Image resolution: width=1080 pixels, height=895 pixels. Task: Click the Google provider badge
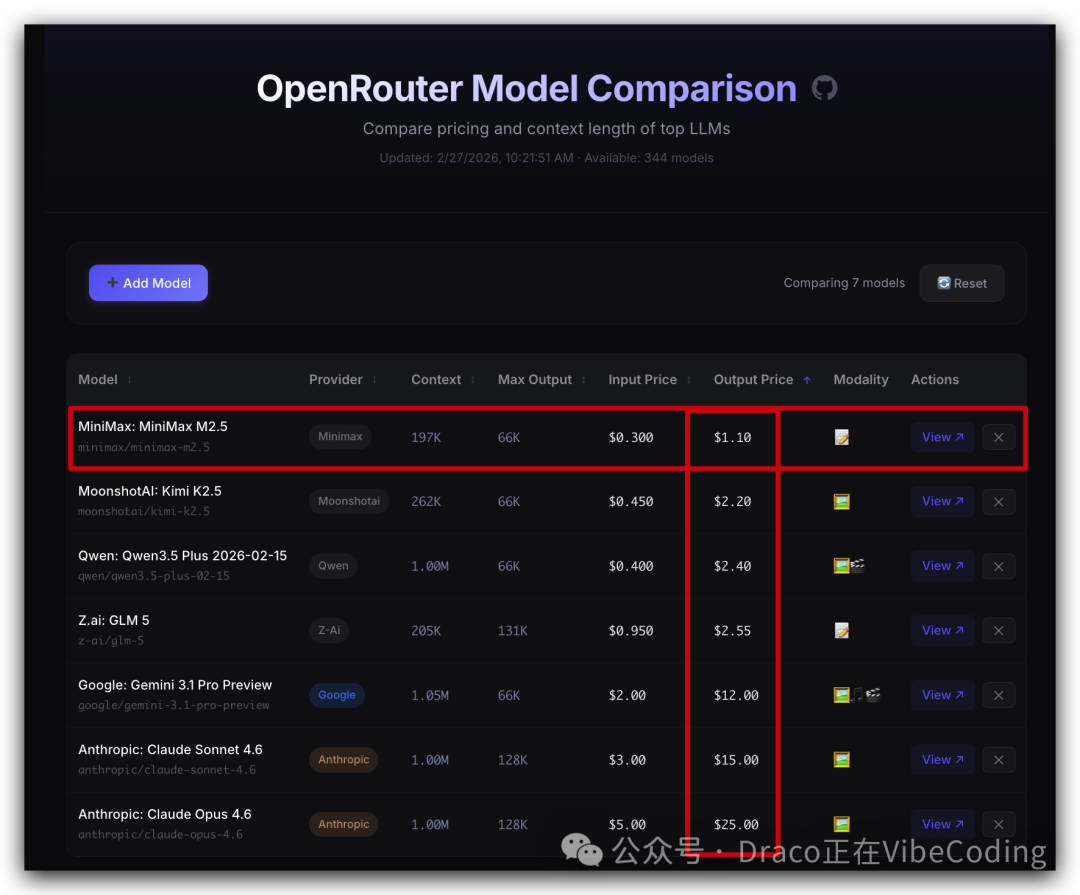(x=337, y=695)
